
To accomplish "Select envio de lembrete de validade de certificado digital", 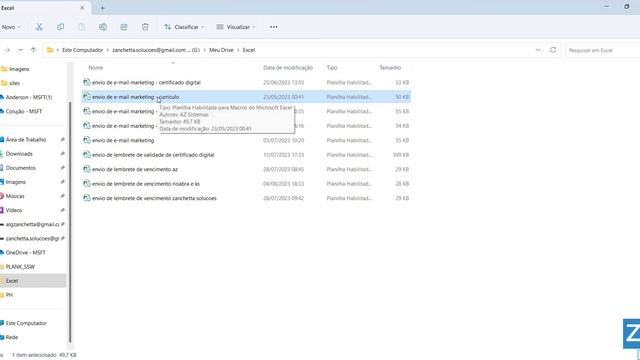I will (246, 155).
